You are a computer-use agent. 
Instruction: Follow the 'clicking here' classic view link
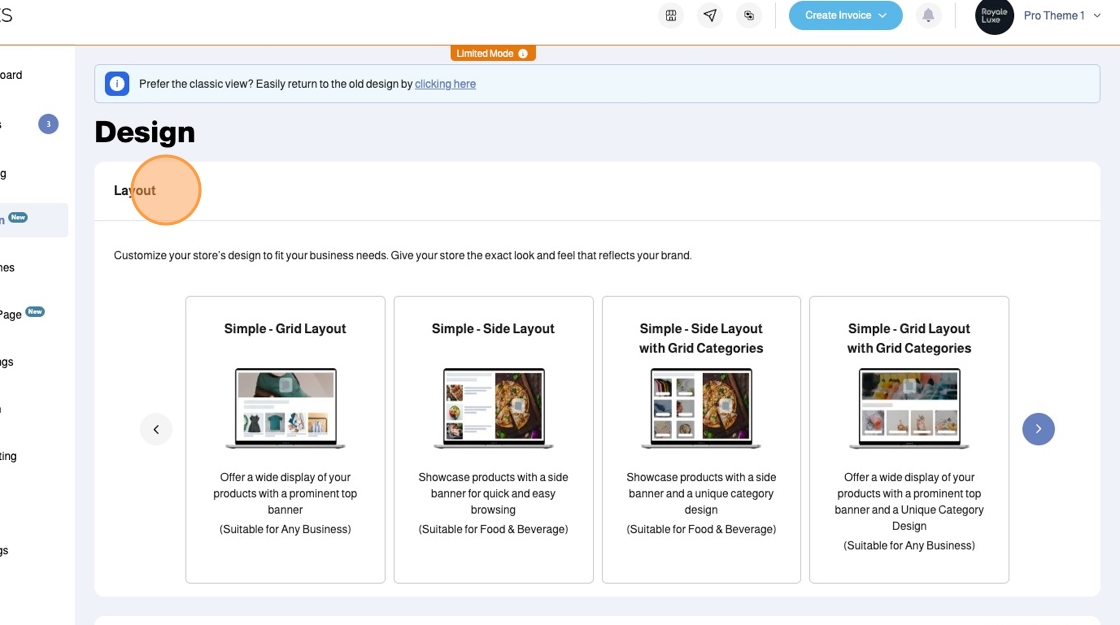tap(445, 84)
